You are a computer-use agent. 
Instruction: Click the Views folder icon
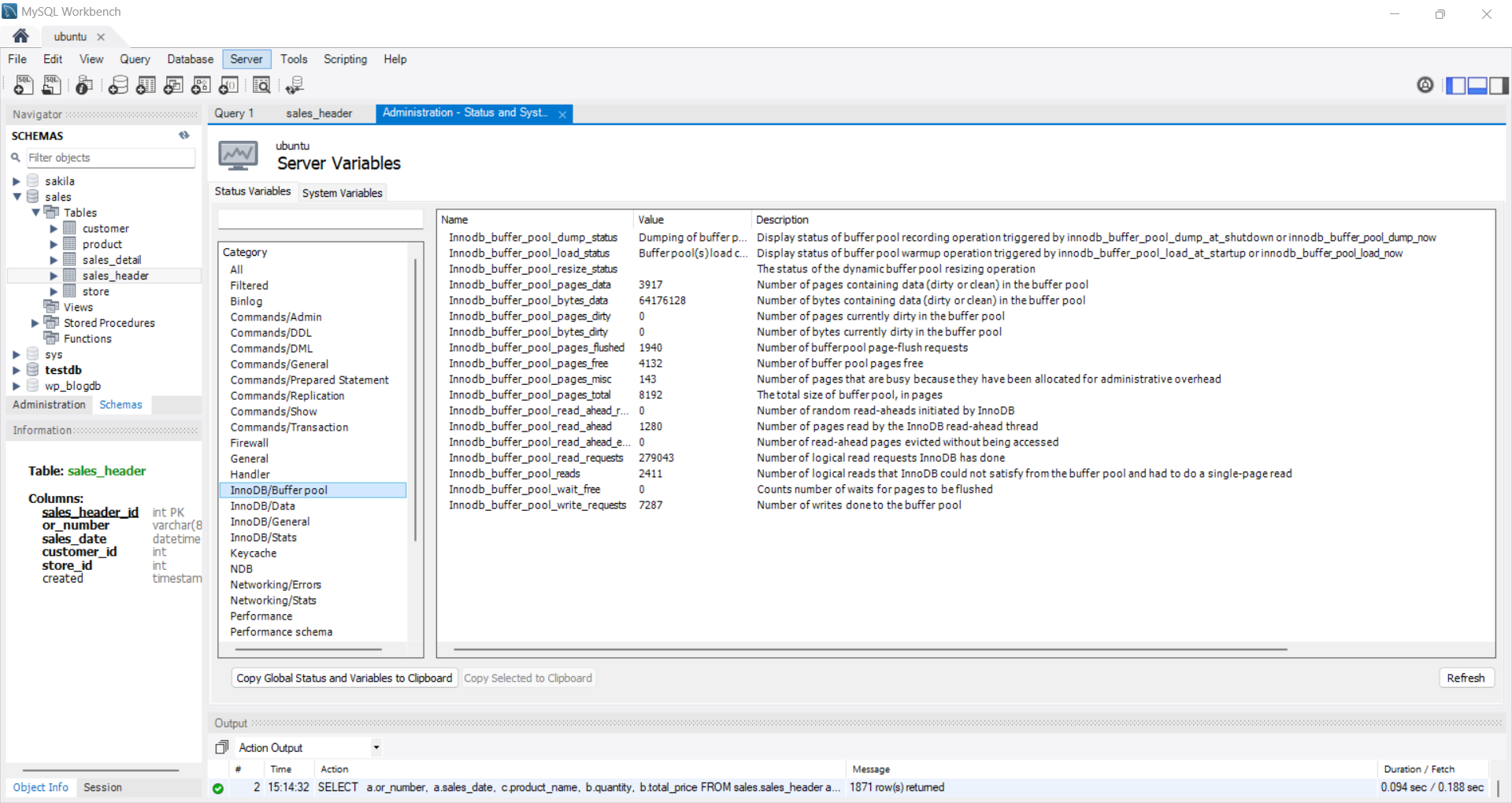(51, 307)
